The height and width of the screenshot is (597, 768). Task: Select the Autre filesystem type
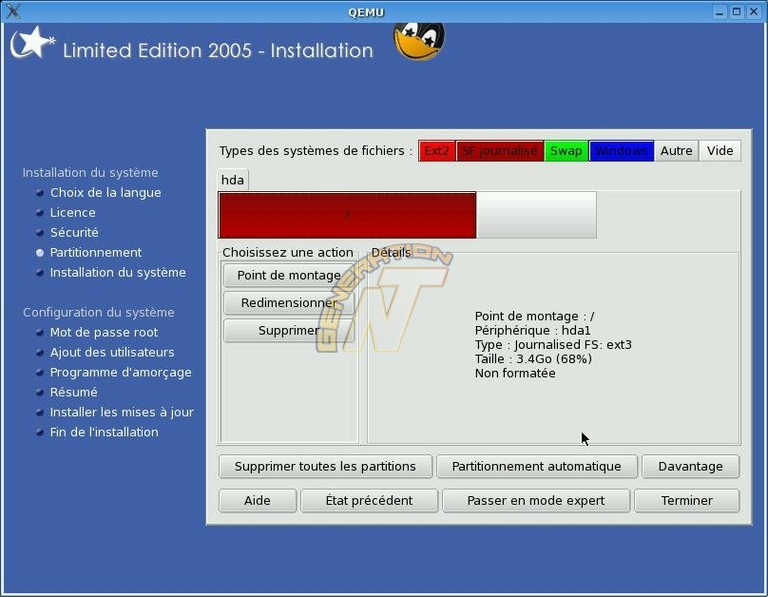pos(676,151)
